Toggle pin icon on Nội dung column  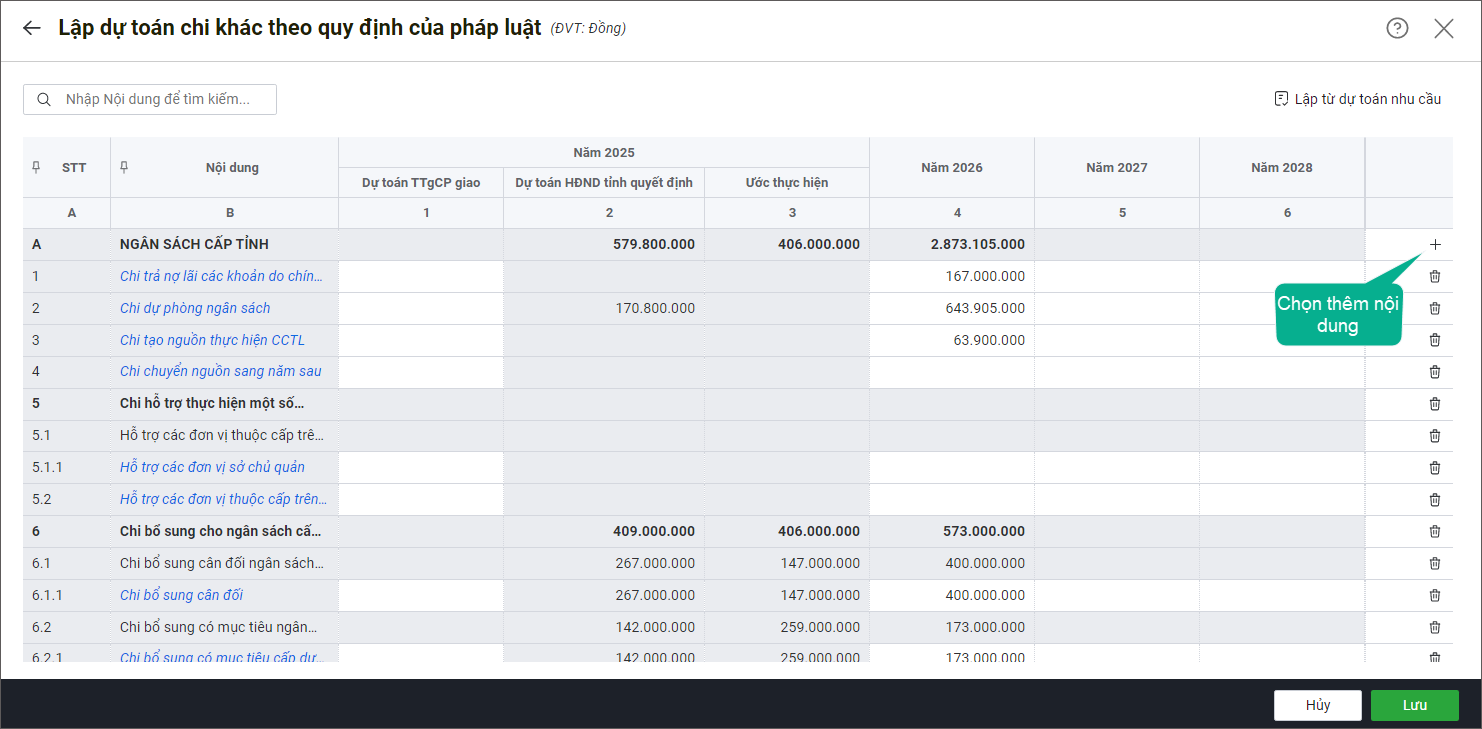point(124,167)
